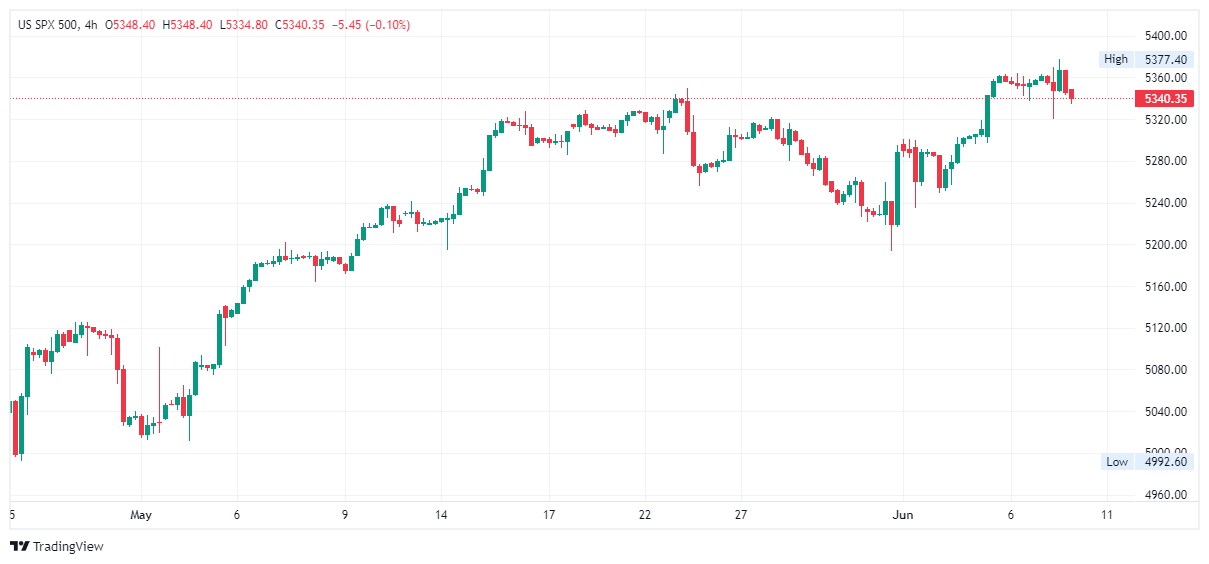The image size is (1209, 564).
Task: Click the red current price tag on axis
Action: 1166,98
